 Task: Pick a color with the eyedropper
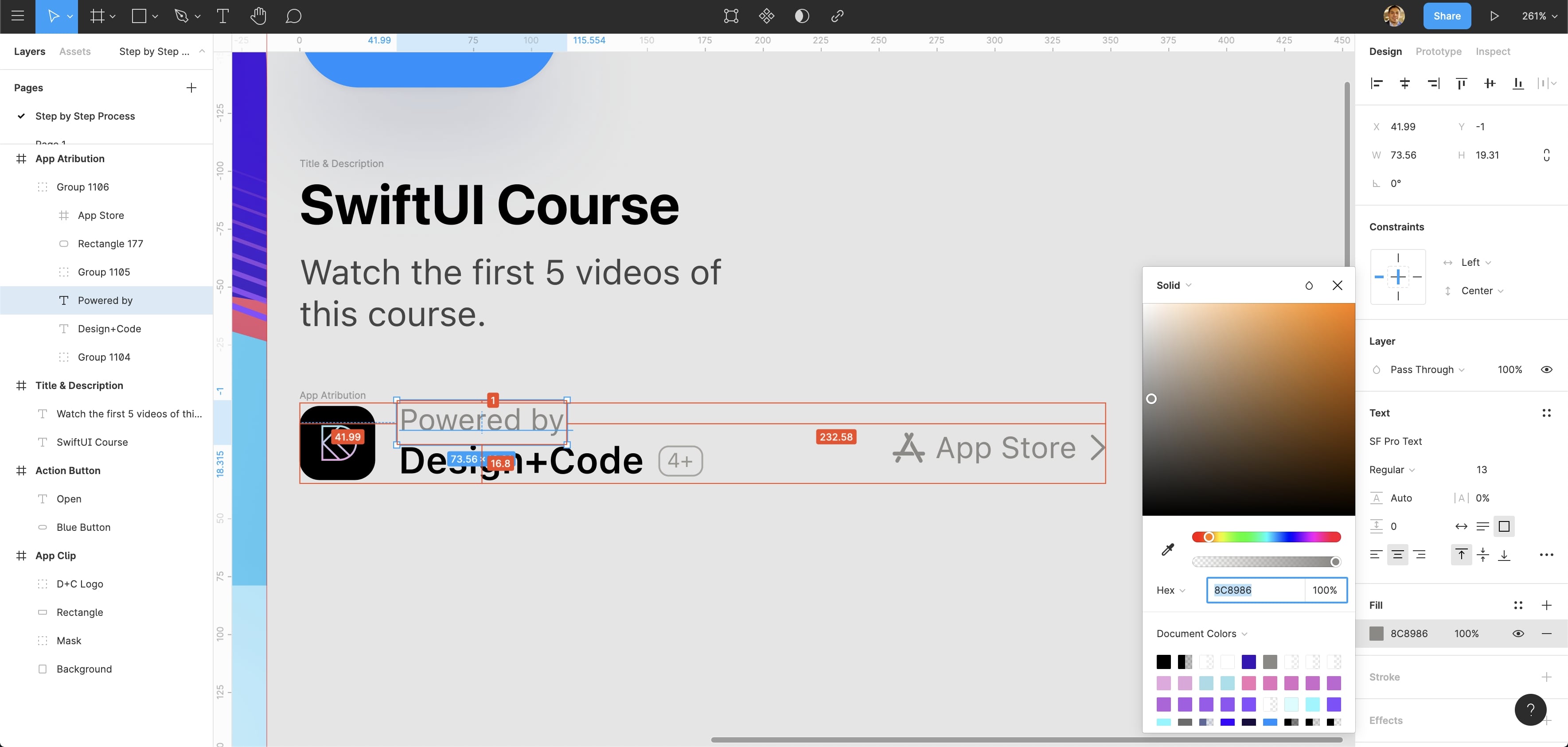click(1167, 549)
